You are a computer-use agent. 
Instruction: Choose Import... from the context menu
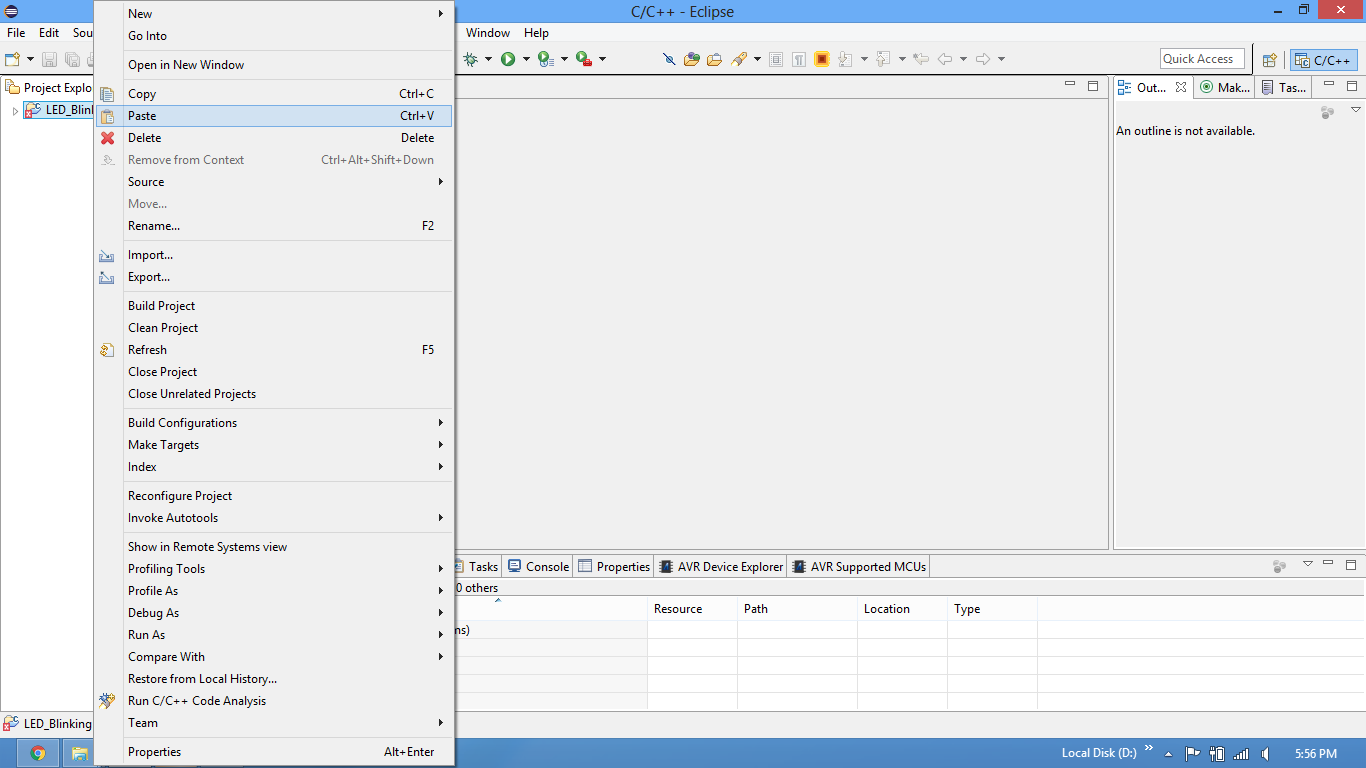click(274, 255)
